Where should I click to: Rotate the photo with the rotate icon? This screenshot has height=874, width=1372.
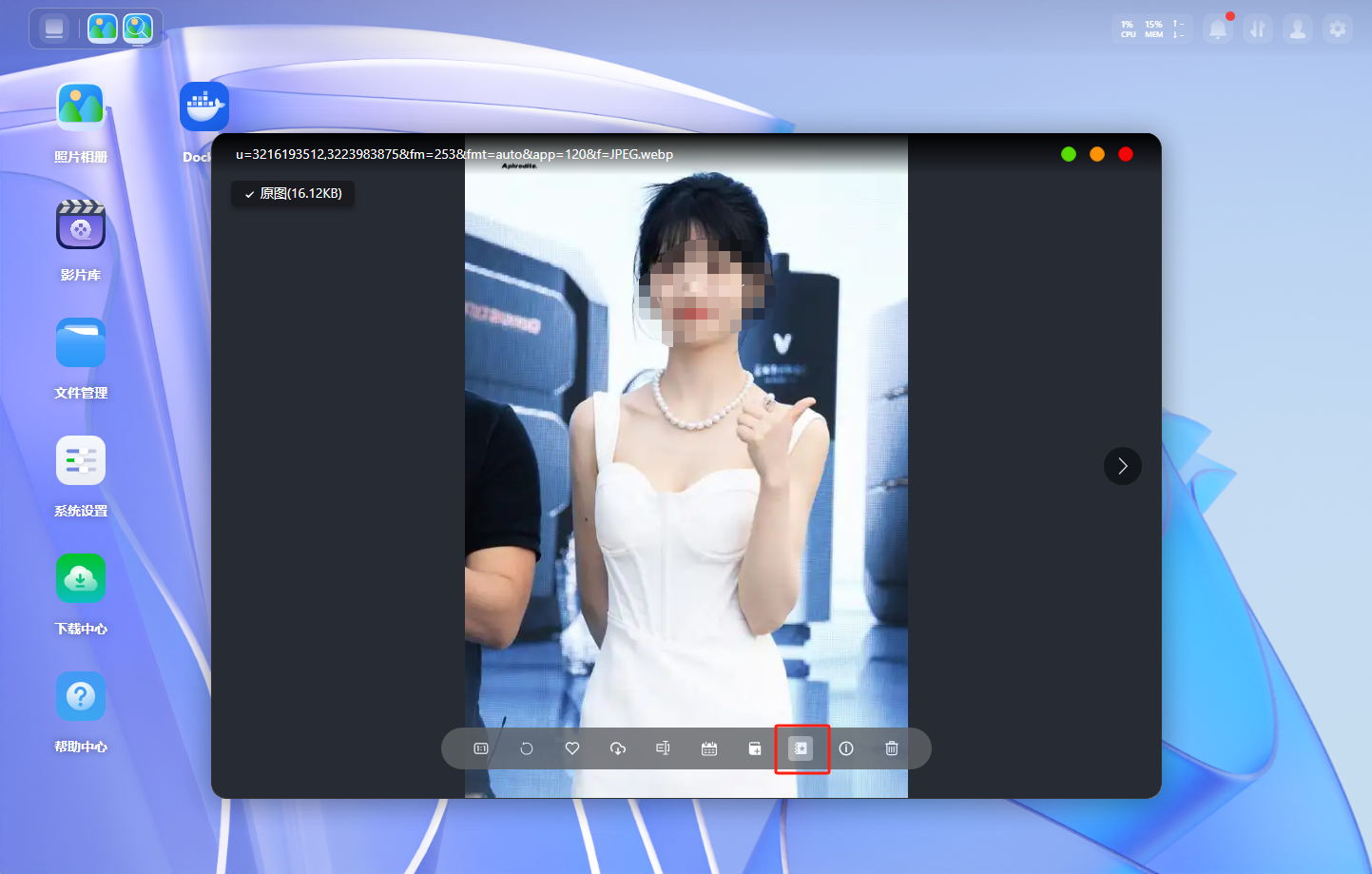click(527, 748)
